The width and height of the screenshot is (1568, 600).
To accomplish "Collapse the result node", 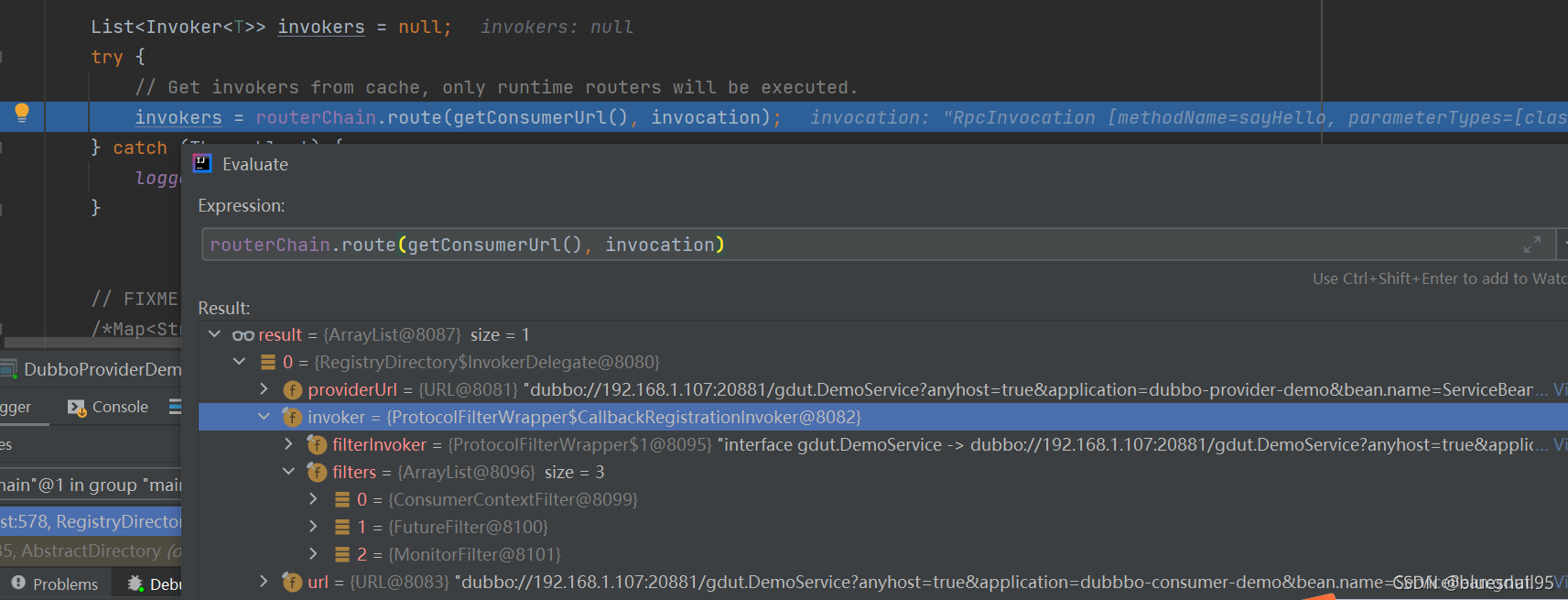I will coord(215,334).
